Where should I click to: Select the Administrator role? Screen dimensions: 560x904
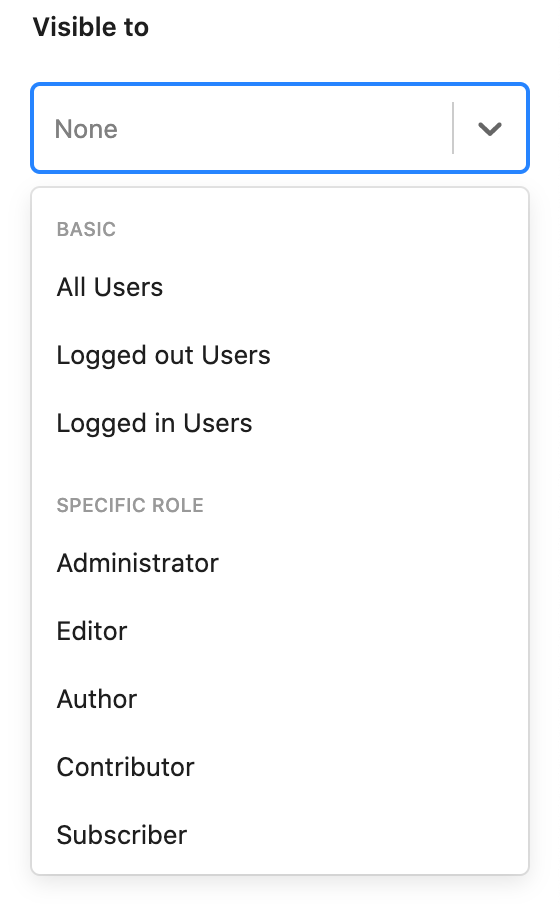pos(280,563)
